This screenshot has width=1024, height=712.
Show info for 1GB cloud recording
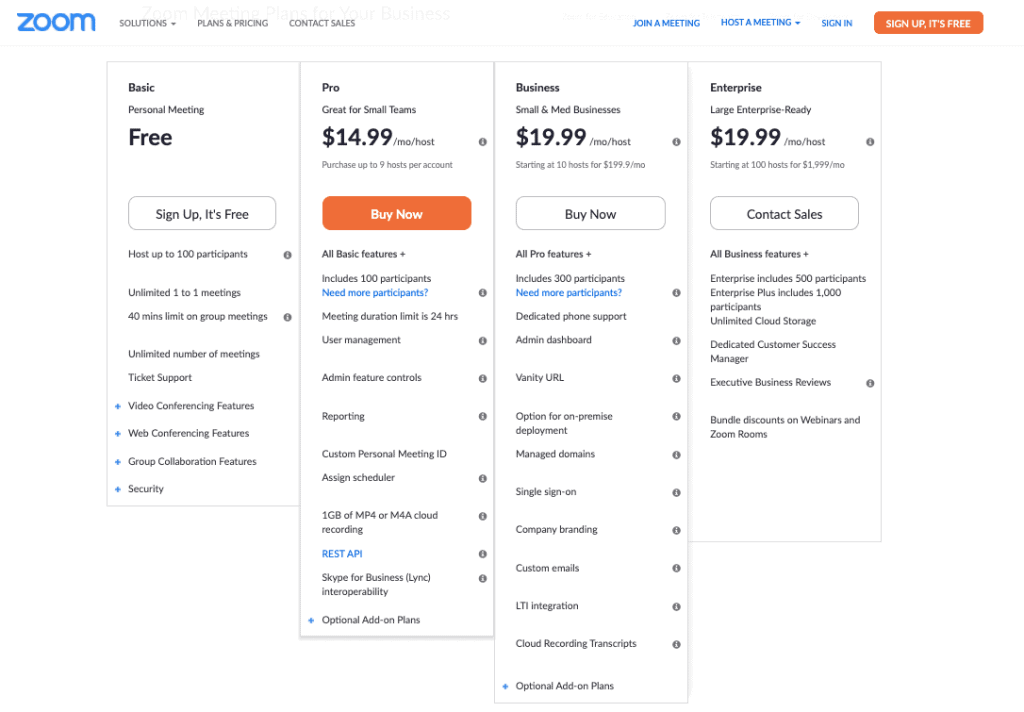point(483,517)
